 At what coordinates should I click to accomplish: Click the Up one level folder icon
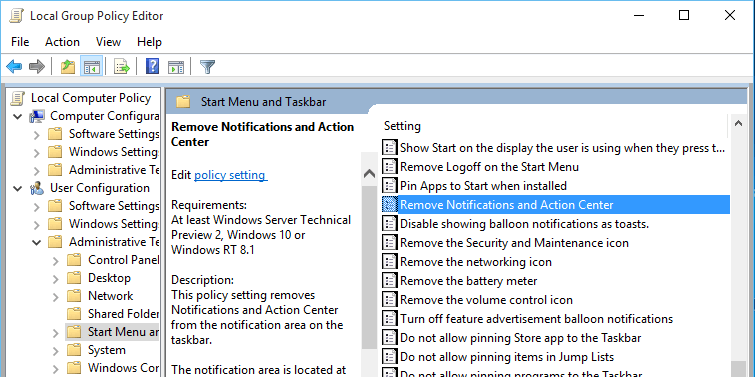pyautogui.click(x=68, y=66)
